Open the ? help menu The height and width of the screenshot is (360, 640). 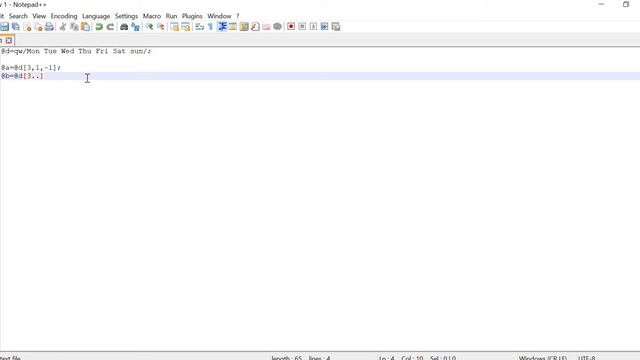238,16
